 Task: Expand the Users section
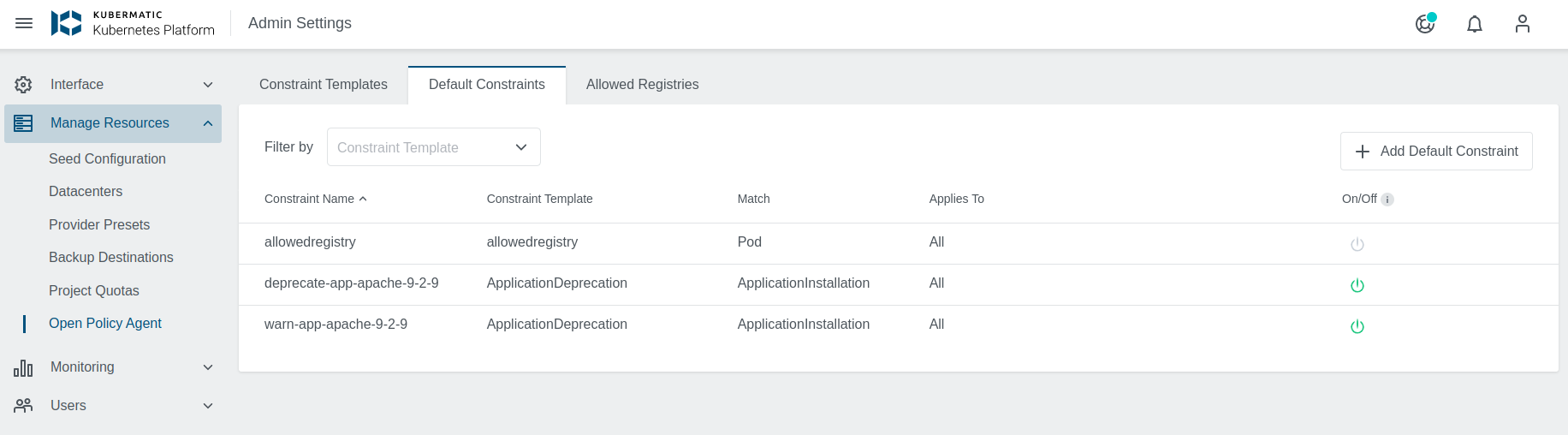point(207,406)
